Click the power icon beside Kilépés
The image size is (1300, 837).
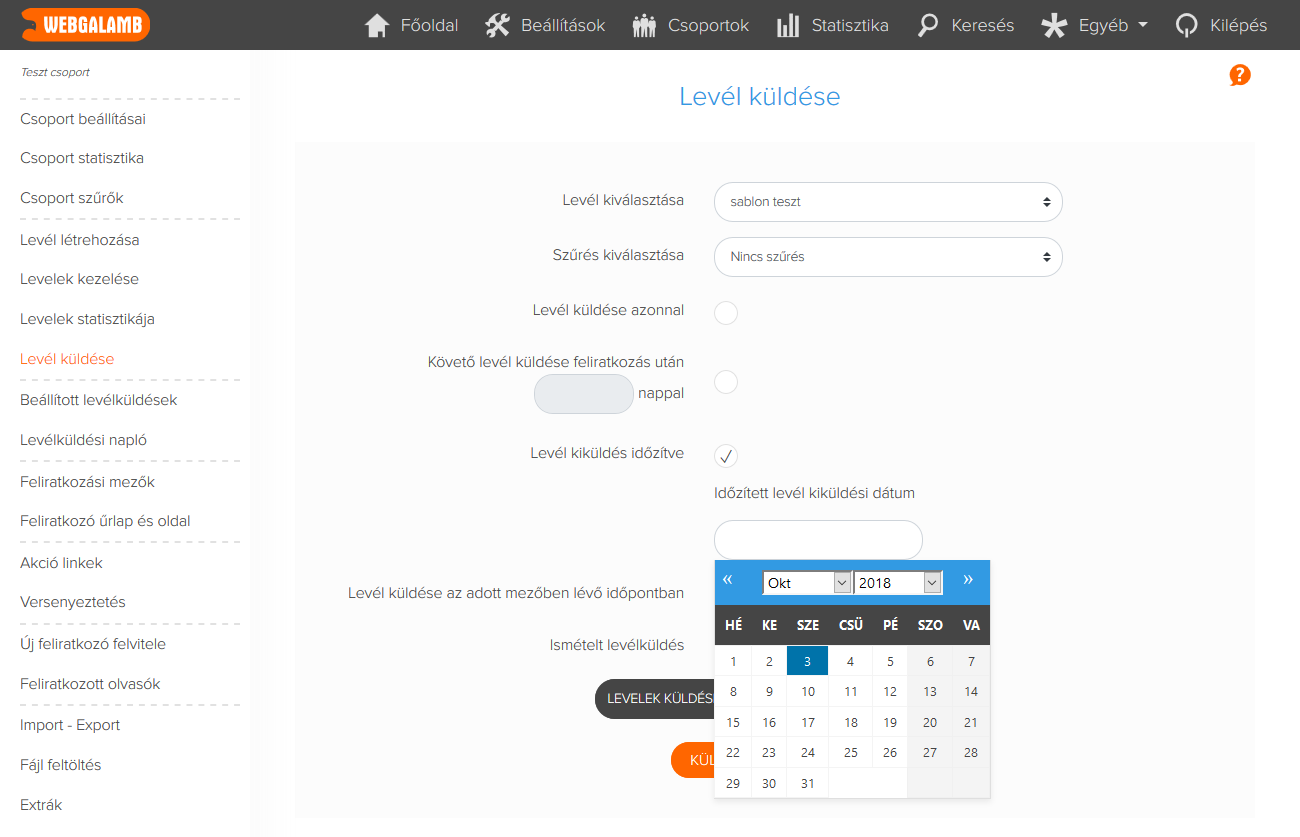click(1187, 25)
